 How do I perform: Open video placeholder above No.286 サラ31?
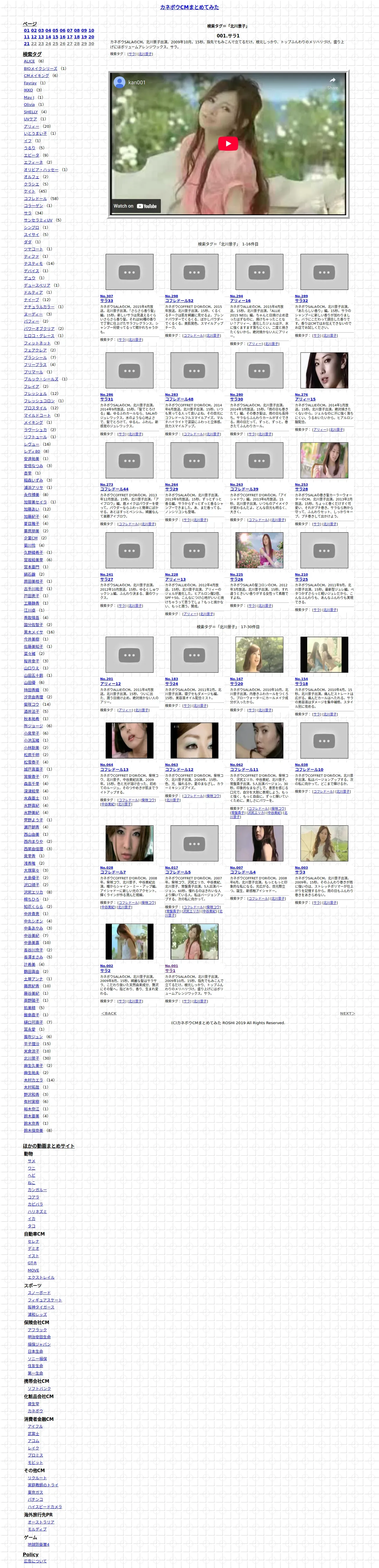coord(129,371)
